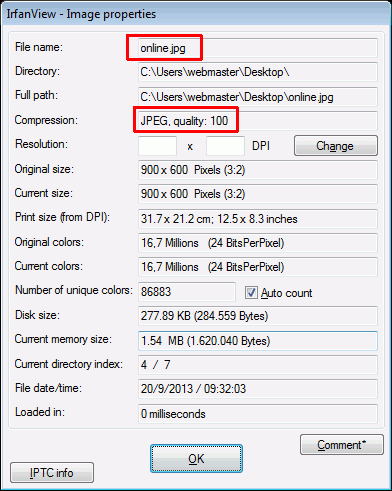This screenshot has height=491, width=392.
Task: Click the Print size field value
Action: click(x=258, y=219)
